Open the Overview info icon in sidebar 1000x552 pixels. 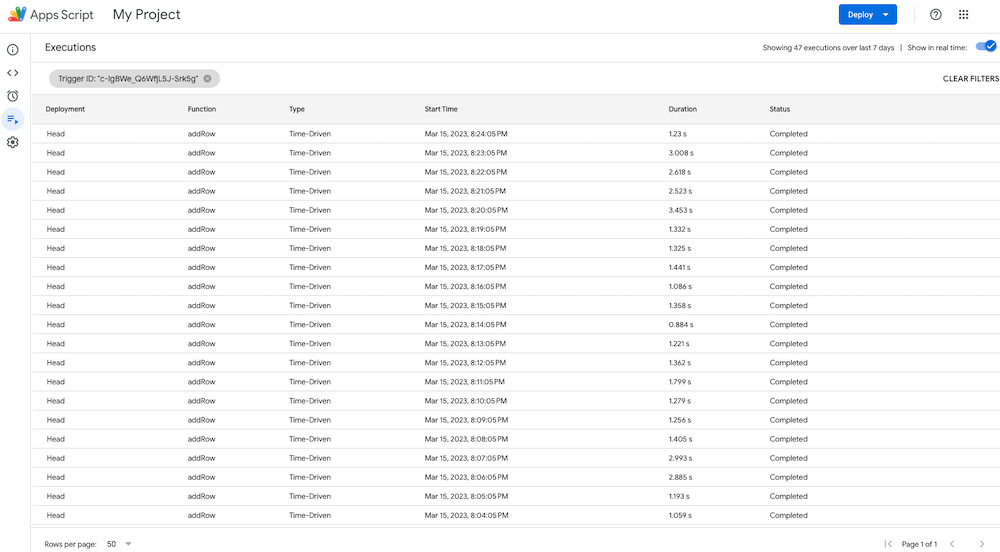13,49
